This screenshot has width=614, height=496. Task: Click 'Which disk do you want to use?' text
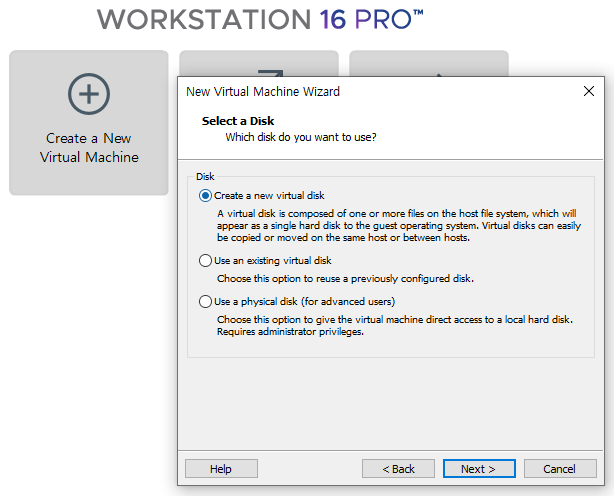click(301, 137)
